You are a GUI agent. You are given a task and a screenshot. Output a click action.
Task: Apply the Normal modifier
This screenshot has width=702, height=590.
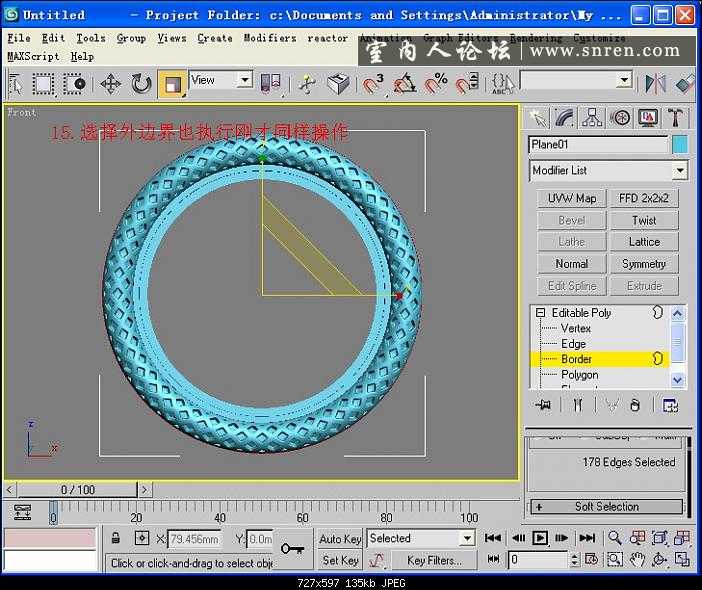click(x=572, y=264)
